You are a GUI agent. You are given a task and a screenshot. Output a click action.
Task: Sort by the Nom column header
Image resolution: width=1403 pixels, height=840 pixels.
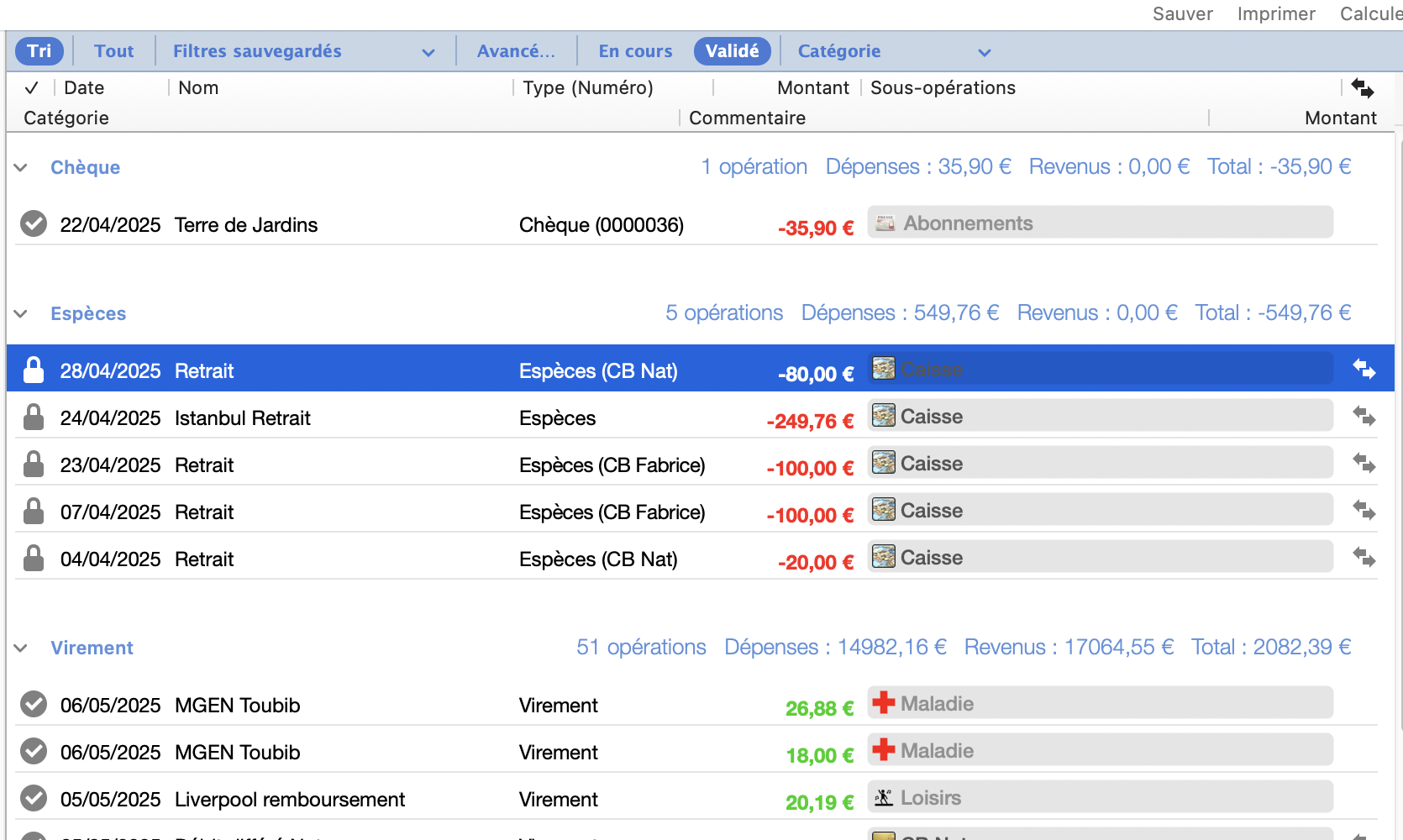(x=198, y=87)
